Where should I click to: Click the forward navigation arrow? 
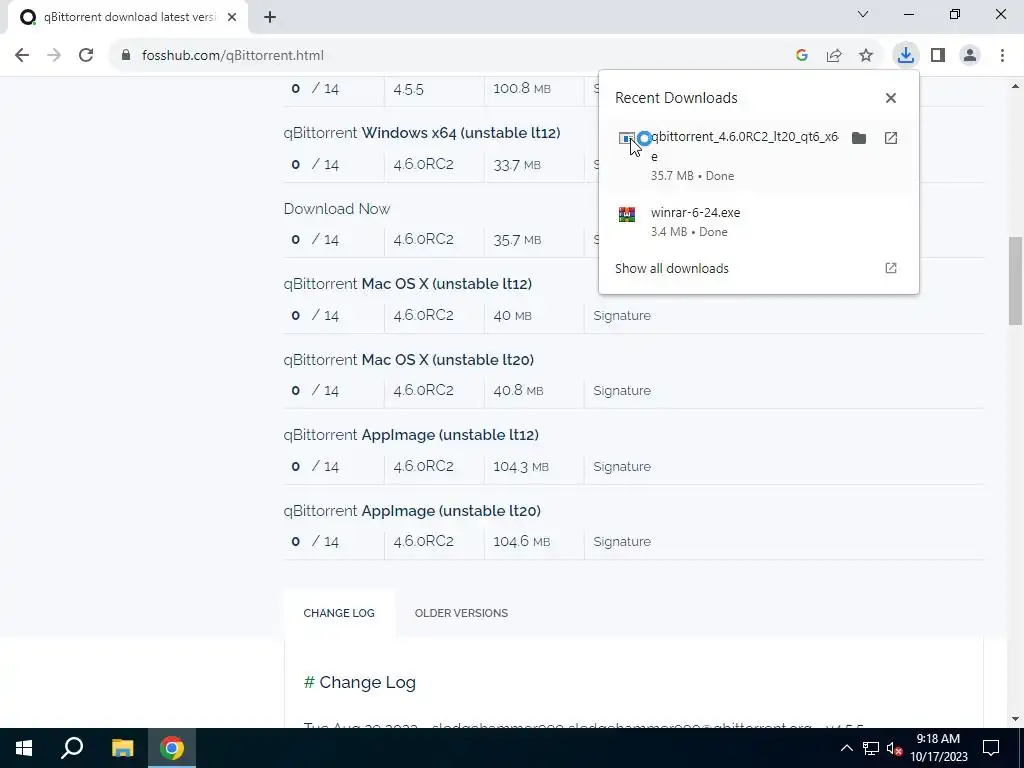click(54, 56)
